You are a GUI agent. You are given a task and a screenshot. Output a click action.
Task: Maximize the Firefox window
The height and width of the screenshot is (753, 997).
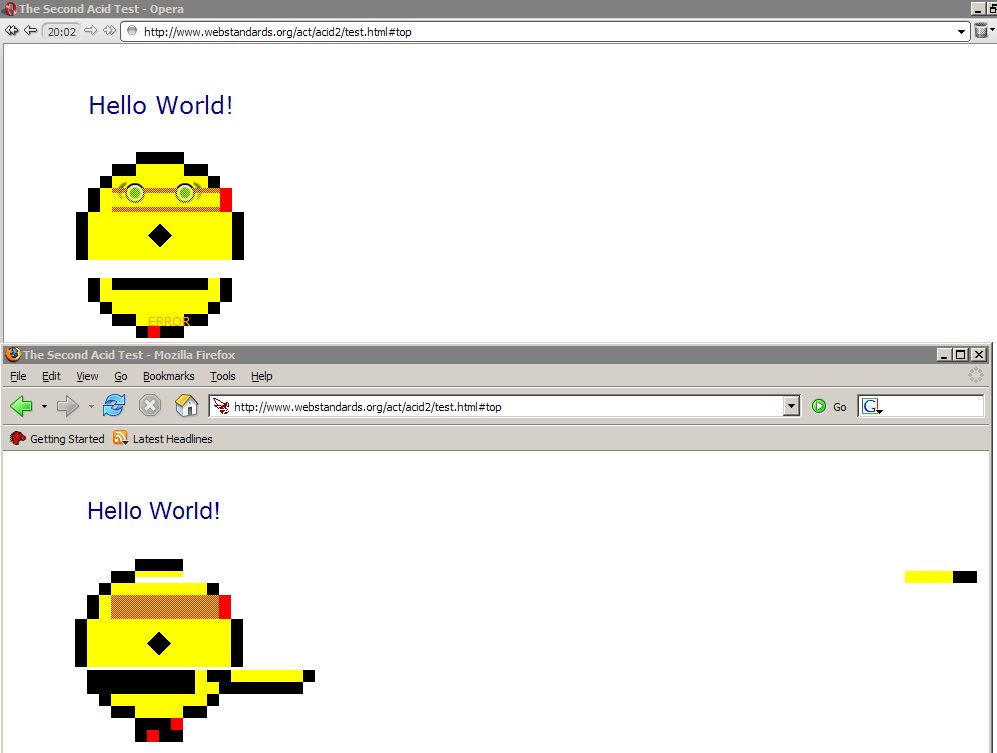click(x=961, y=355)
